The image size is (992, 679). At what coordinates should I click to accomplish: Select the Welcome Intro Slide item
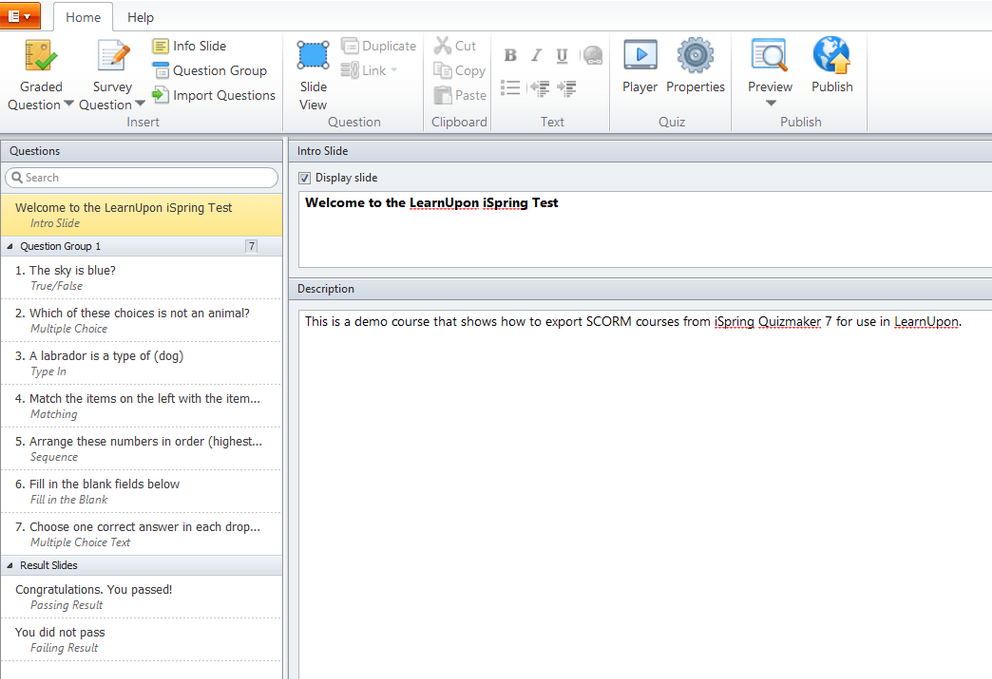[x=141, y=215]
